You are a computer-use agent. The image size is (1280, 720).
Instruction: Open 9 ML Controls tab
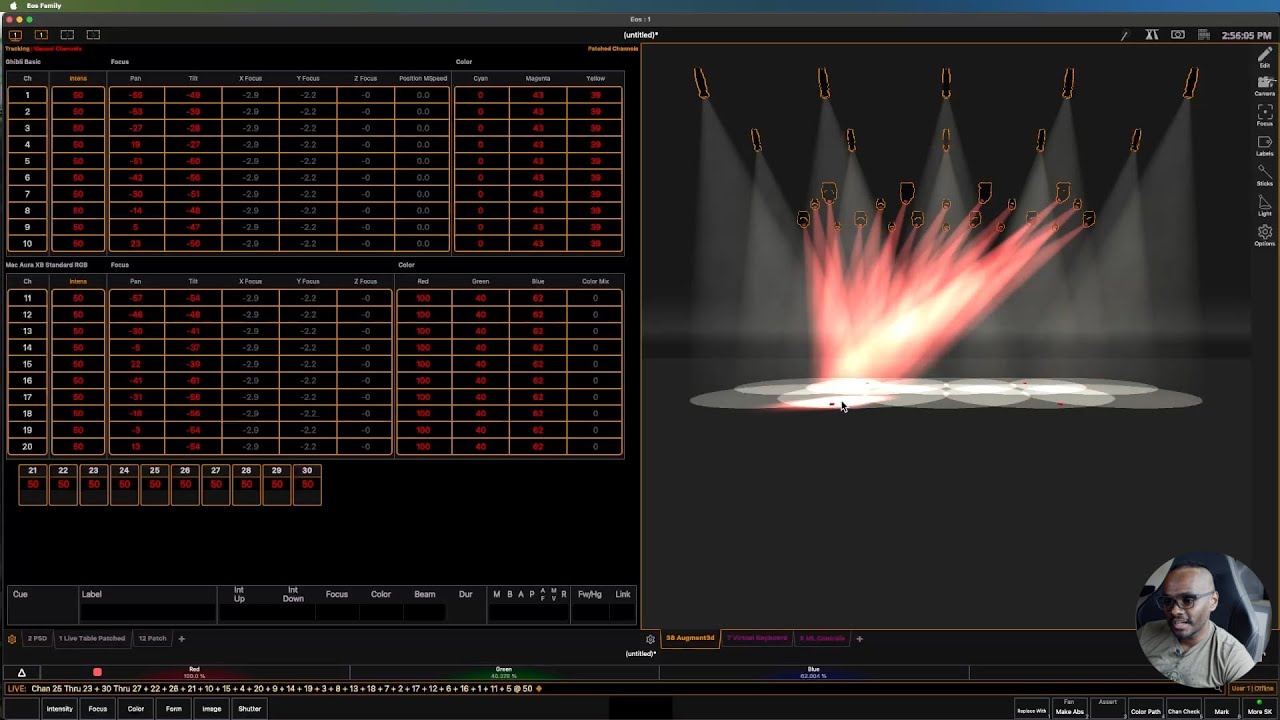(822, 638)
